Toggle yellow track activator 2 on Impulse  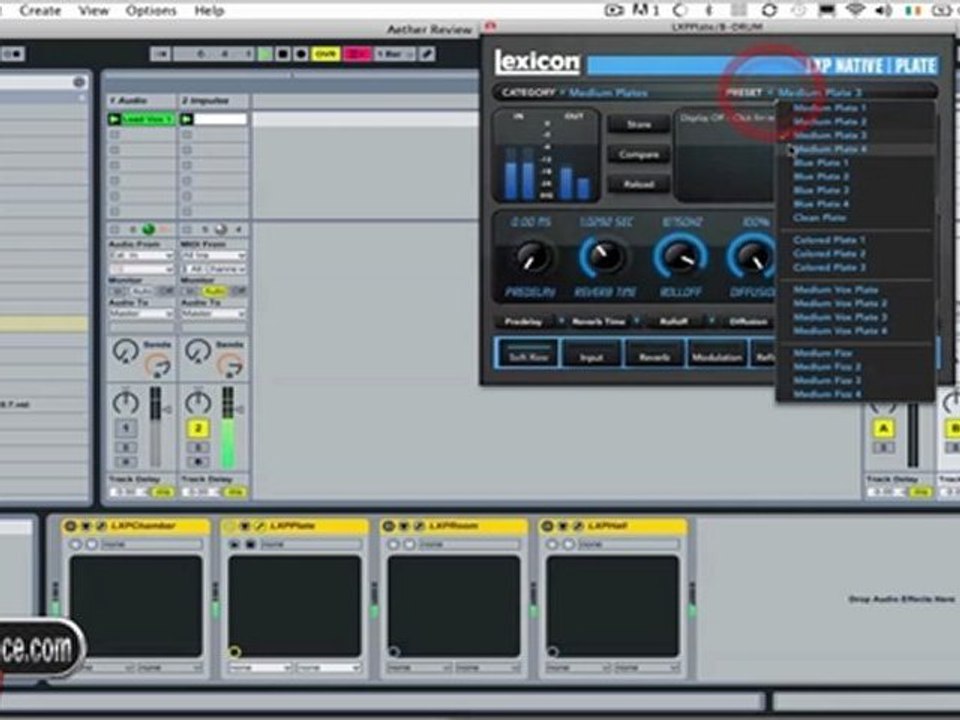coord(198,428)
